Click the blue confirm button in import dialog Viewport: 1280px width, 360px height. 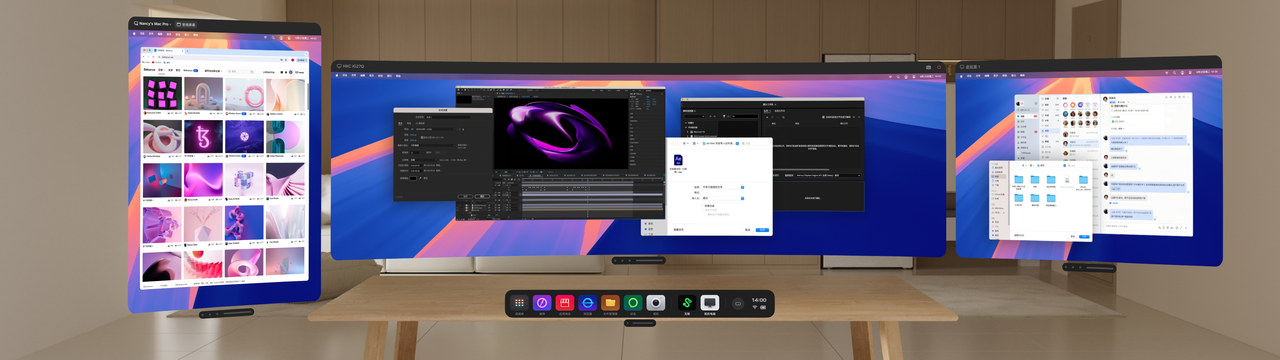[762, 229]
